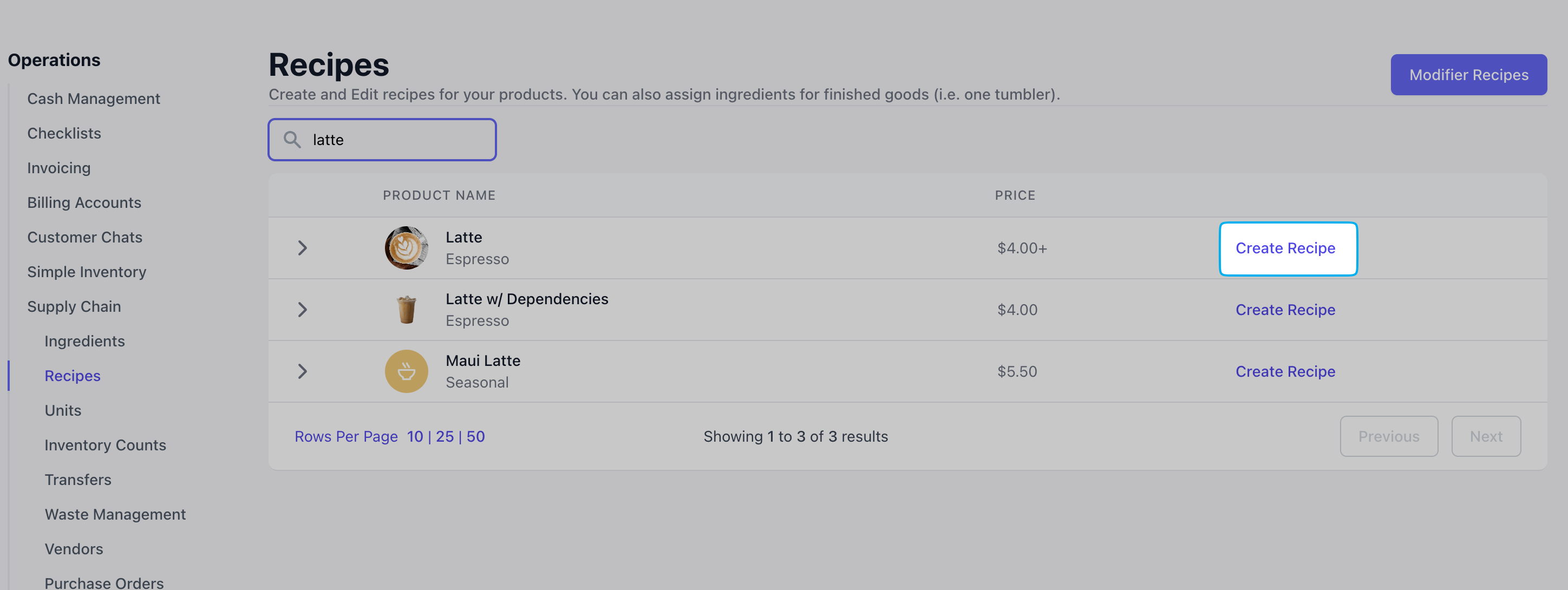This screenshot has height=590, width=1568.
Task: Create Recipe for Maui Latte
Action: coord(1285,371)
